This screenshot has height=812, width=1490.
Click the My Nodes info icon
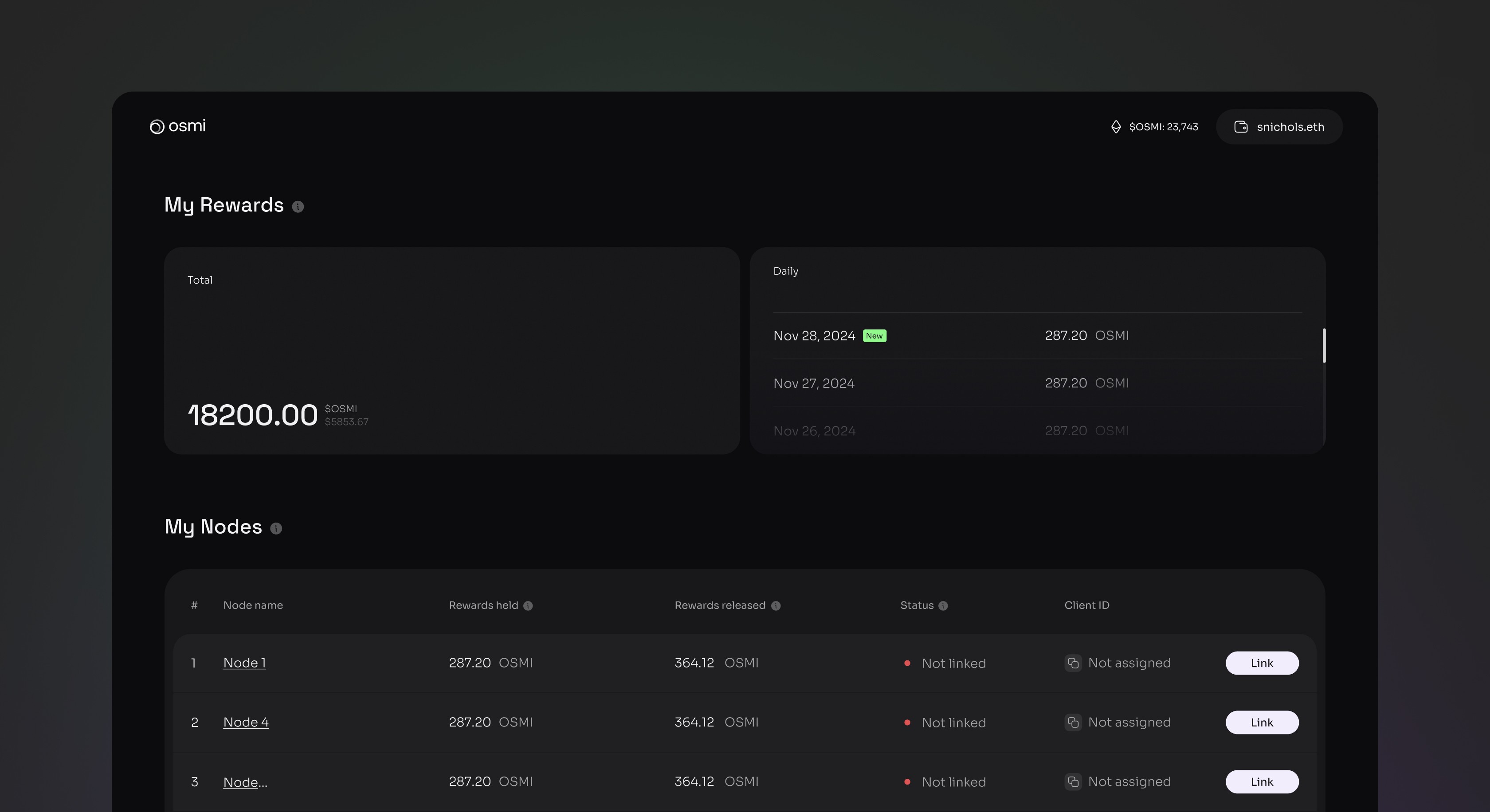(x=276, y=527)
